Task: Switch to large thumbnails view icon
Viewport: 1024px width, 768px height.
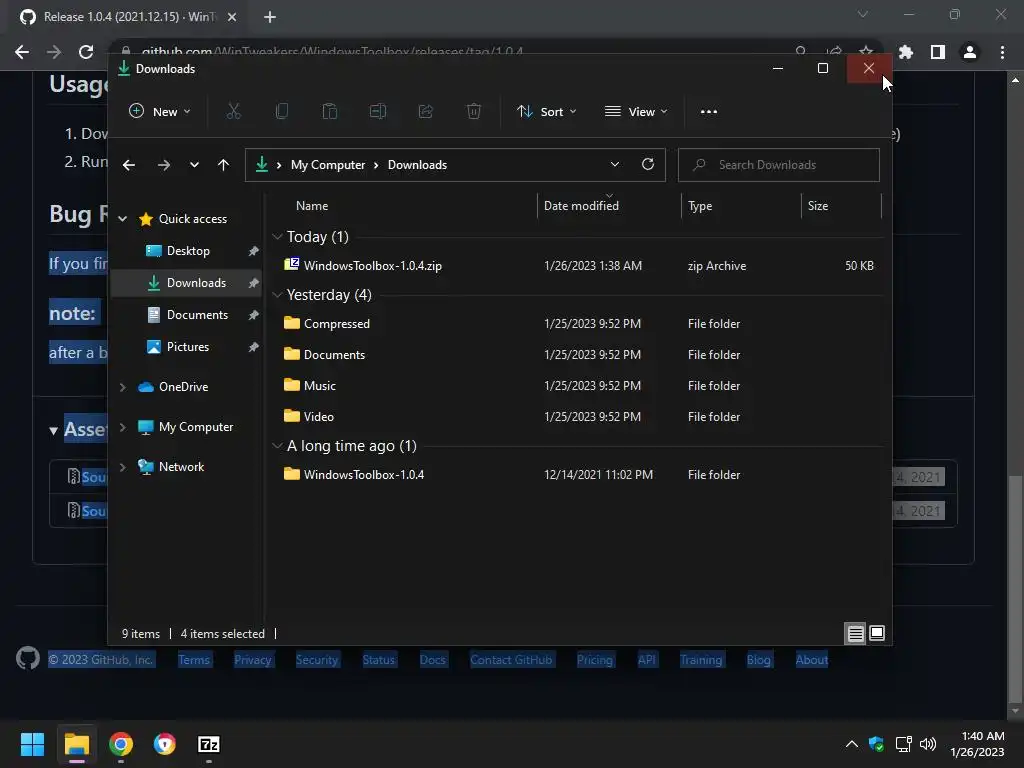Action: tap(877, 633)
